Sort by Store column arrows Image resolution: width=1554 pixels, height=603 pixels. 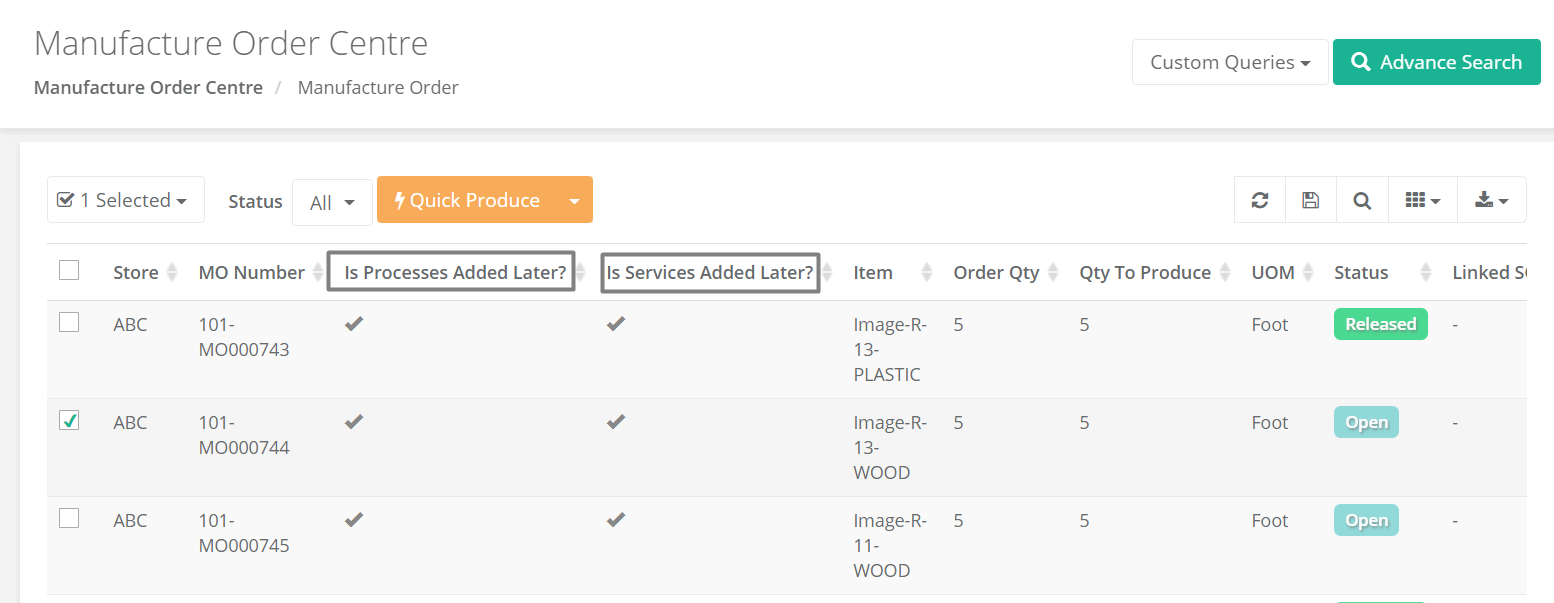click(172, 272)
